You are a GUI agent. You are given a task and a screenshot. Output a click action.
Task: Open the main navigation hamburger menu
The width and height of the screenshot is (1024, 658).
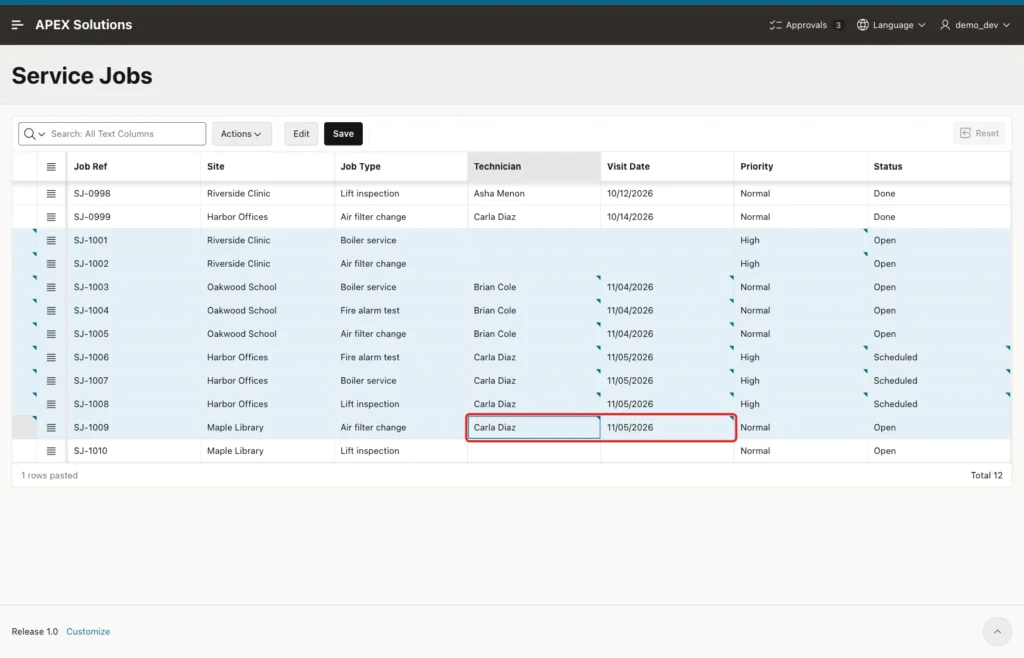pos(18,25)
